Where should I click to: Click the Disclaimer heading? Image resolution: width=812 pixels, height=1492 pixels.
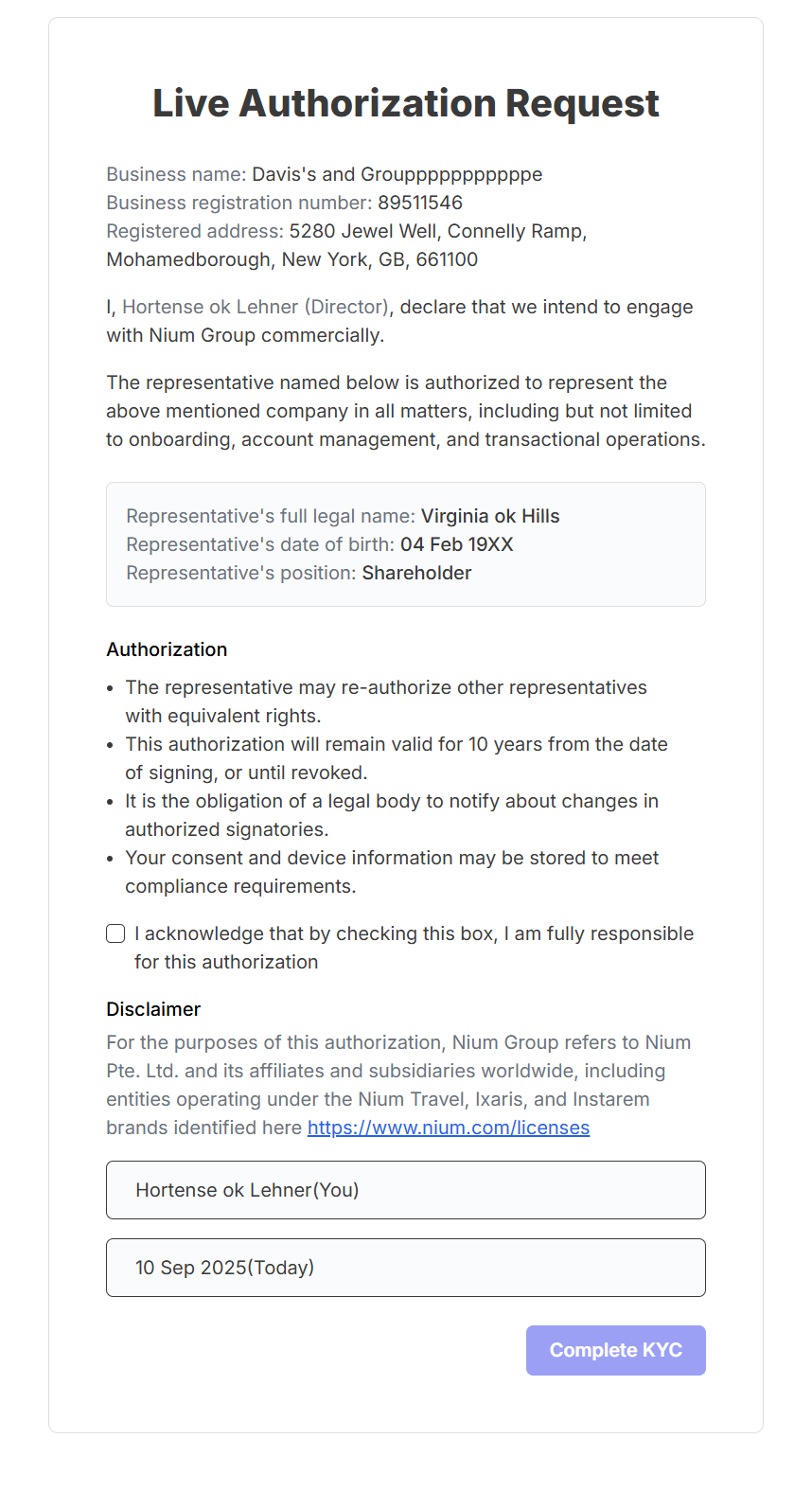click(154, 1009)
